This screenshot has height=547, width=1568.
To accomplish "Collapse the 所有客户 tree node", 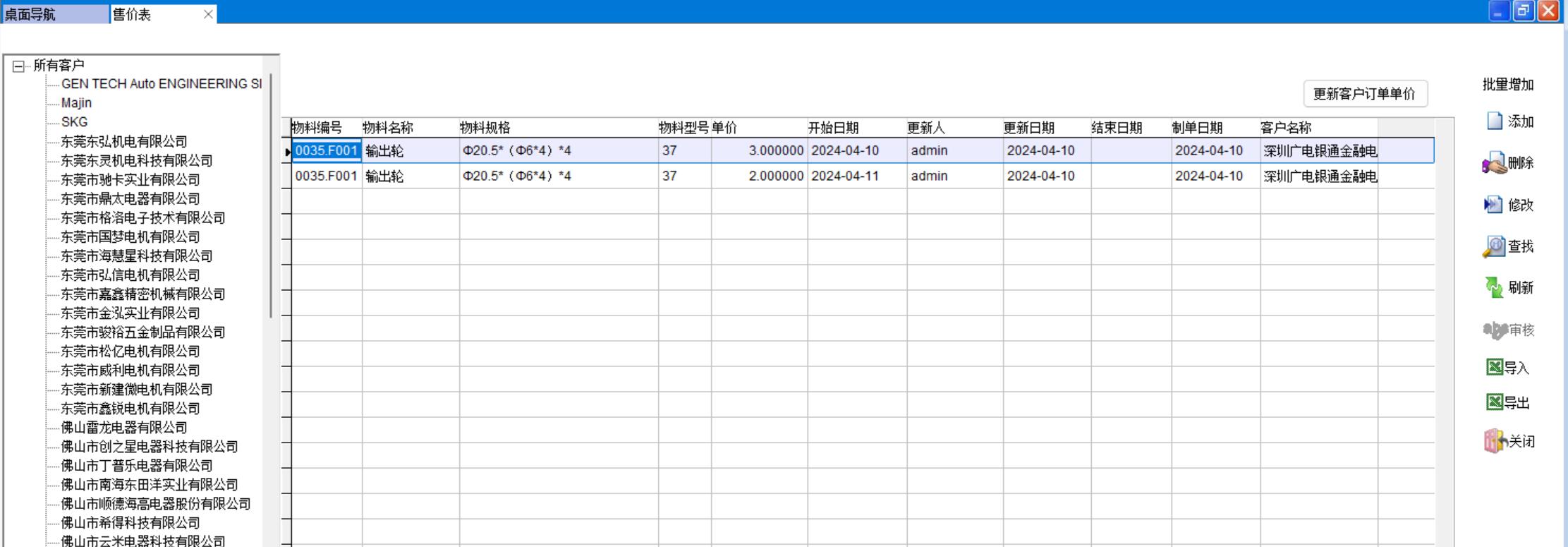I will coord(18,66).
